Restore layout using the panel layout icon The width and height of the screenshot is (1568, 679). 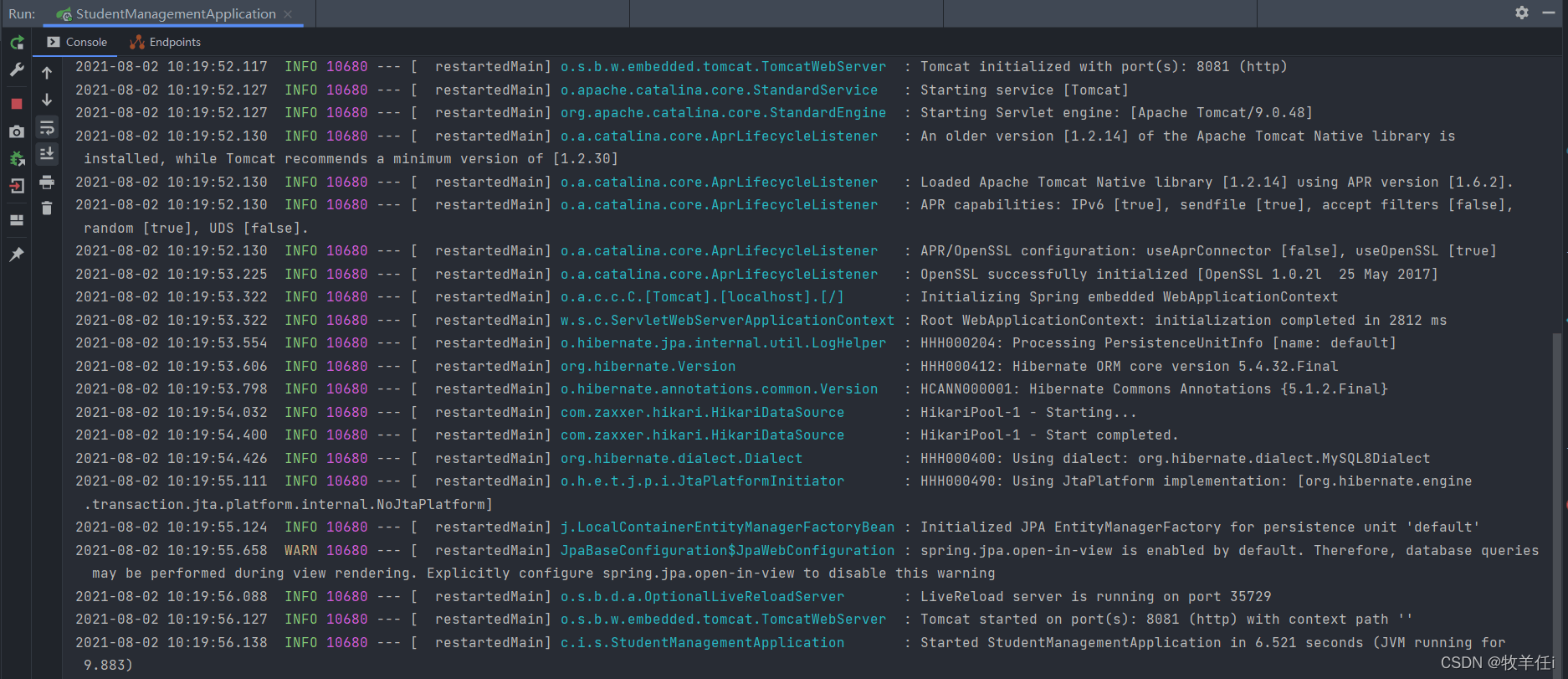coord(17,220)
